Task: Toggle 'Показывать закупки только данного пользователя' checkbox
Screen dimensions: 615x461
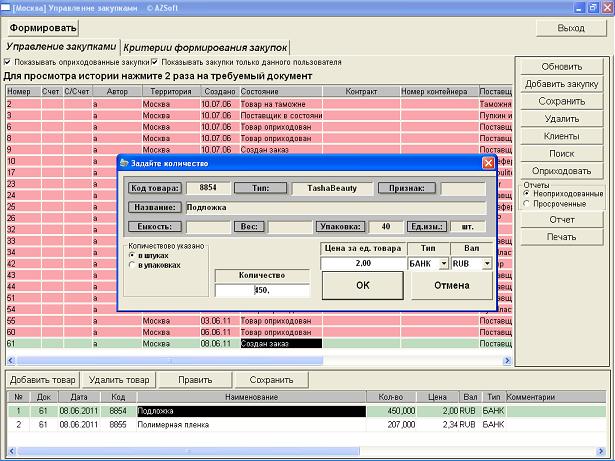Action: pos(155,62)
